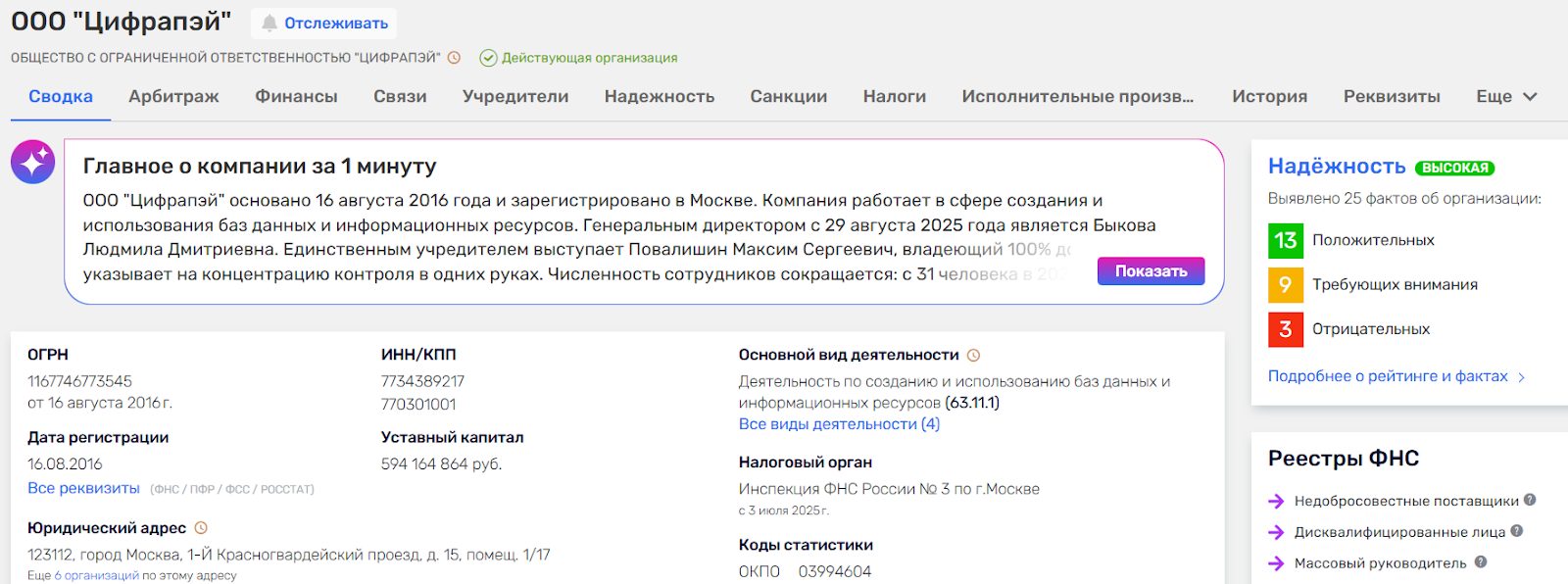Click the help icon next to Массовый руководитель

(1481, 562)
